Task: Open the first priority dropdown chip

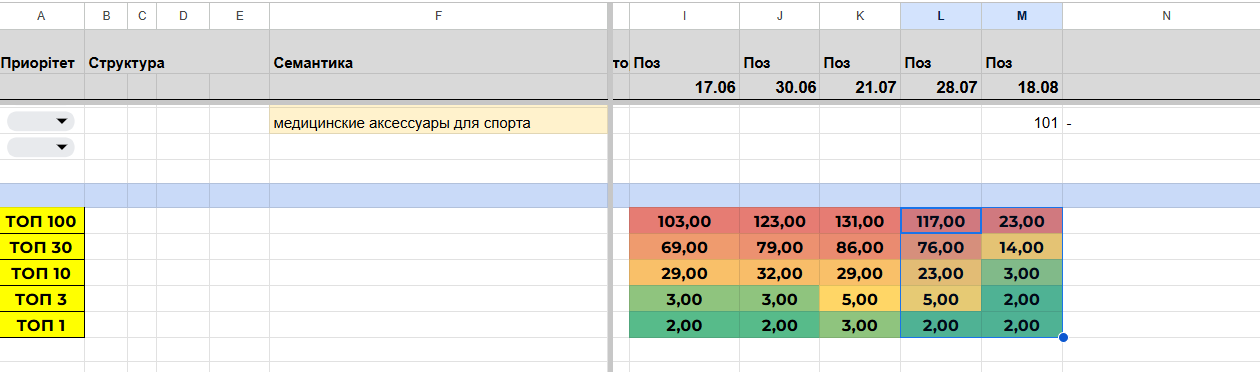Action: pyautogui.click(x=41, y=121)
